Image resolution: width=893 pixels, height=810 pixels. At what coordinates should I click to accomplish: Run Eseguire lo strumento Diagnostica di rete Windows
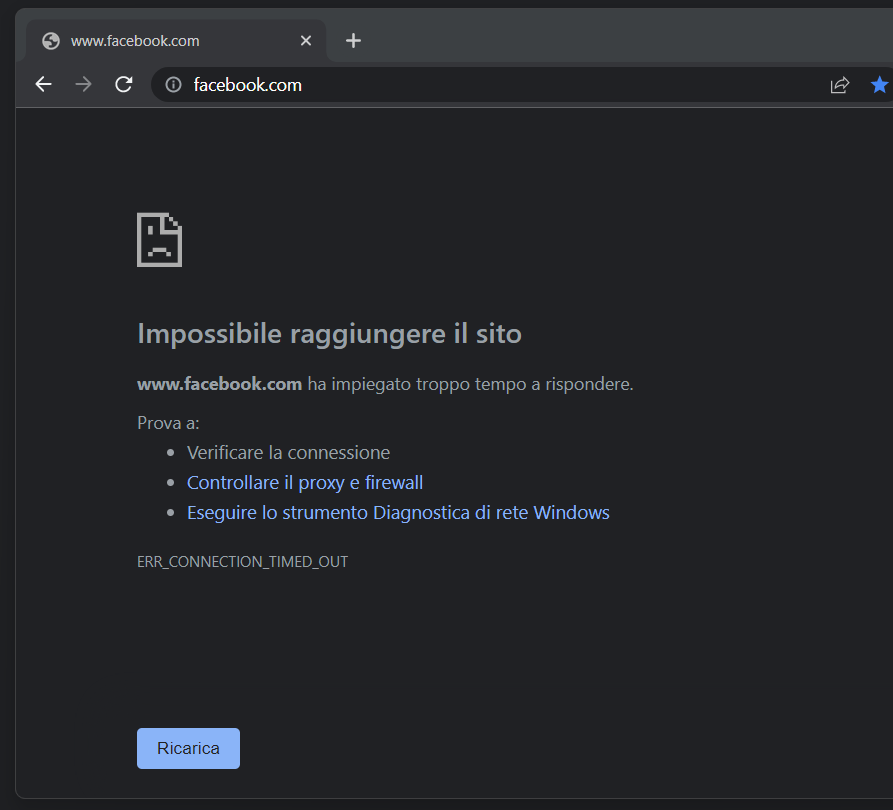point(398,513)
